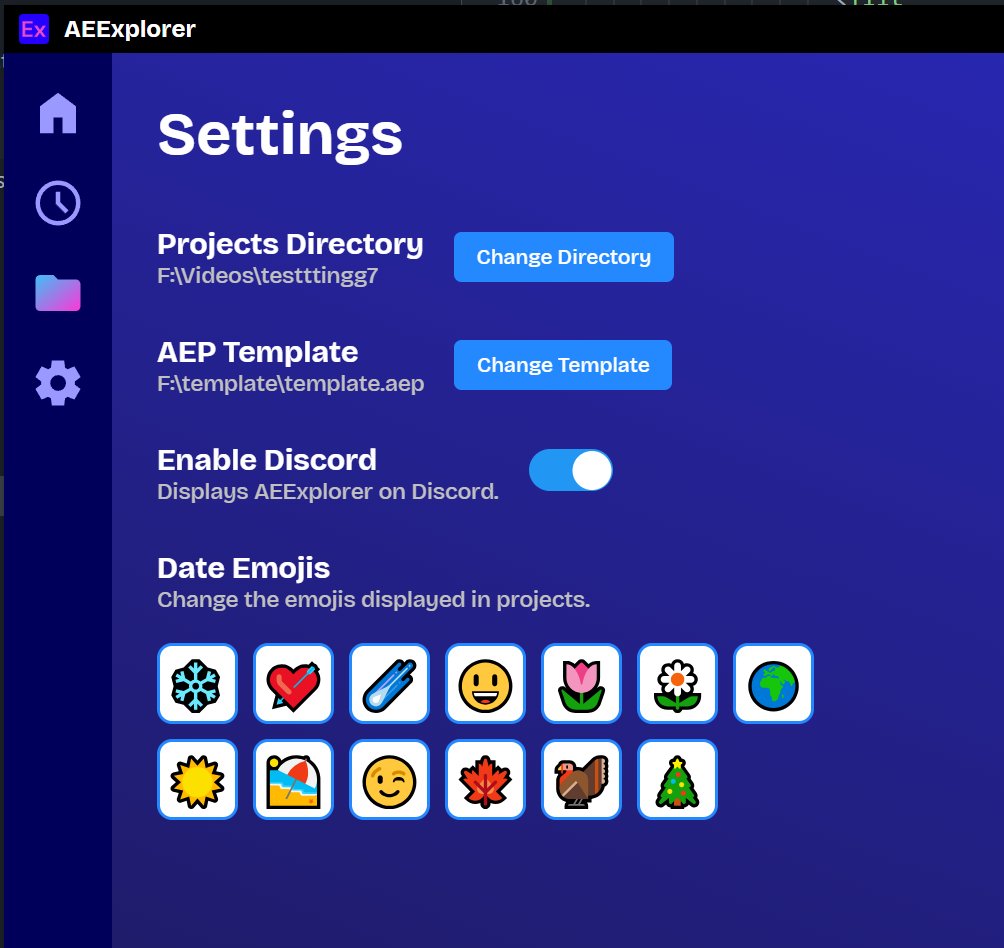
Task: Open the projects folder icon in sidebar
Action: [x=58, y=293]
